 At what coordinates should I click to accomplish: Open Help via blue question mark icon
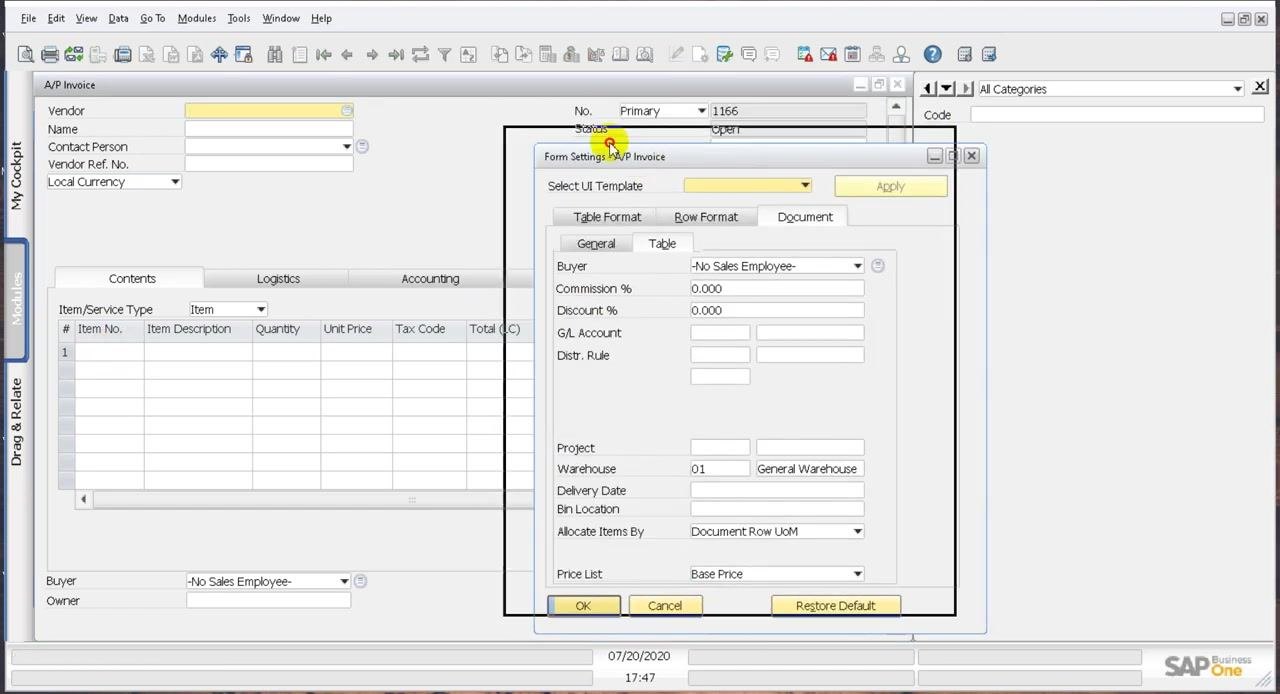pos(932,54)
